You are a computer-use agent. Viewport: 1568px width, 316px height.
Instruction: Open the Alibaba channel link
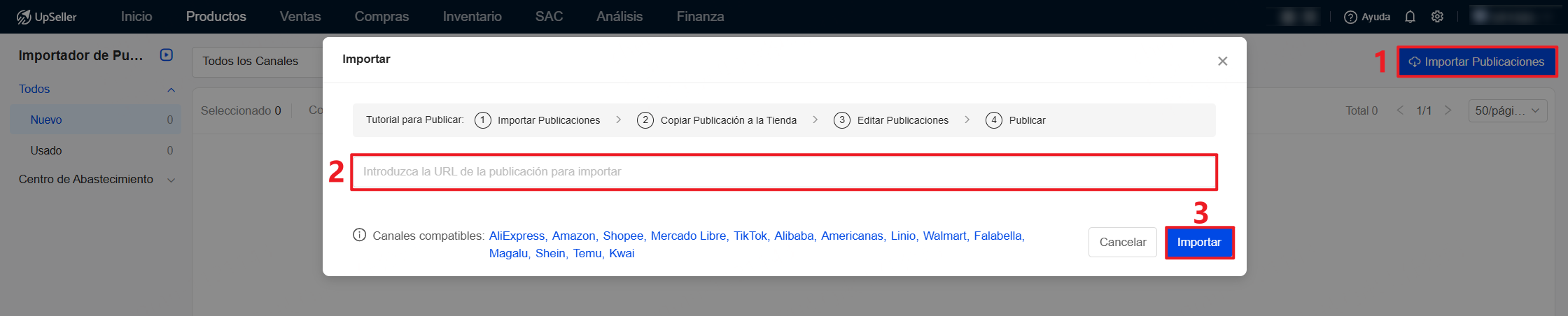[793, 236]
